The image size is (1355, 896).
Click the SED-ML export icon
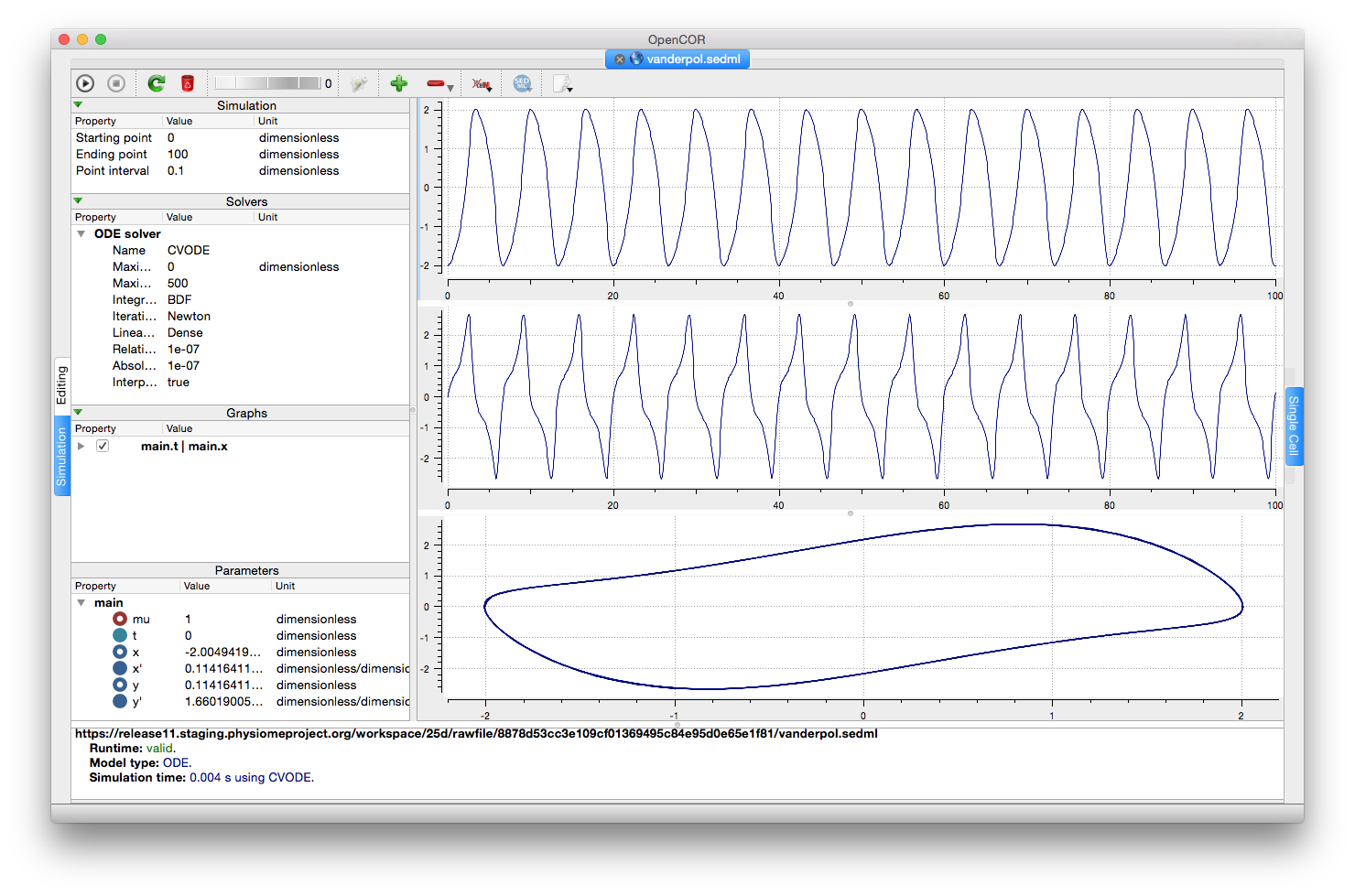(522, 83)
